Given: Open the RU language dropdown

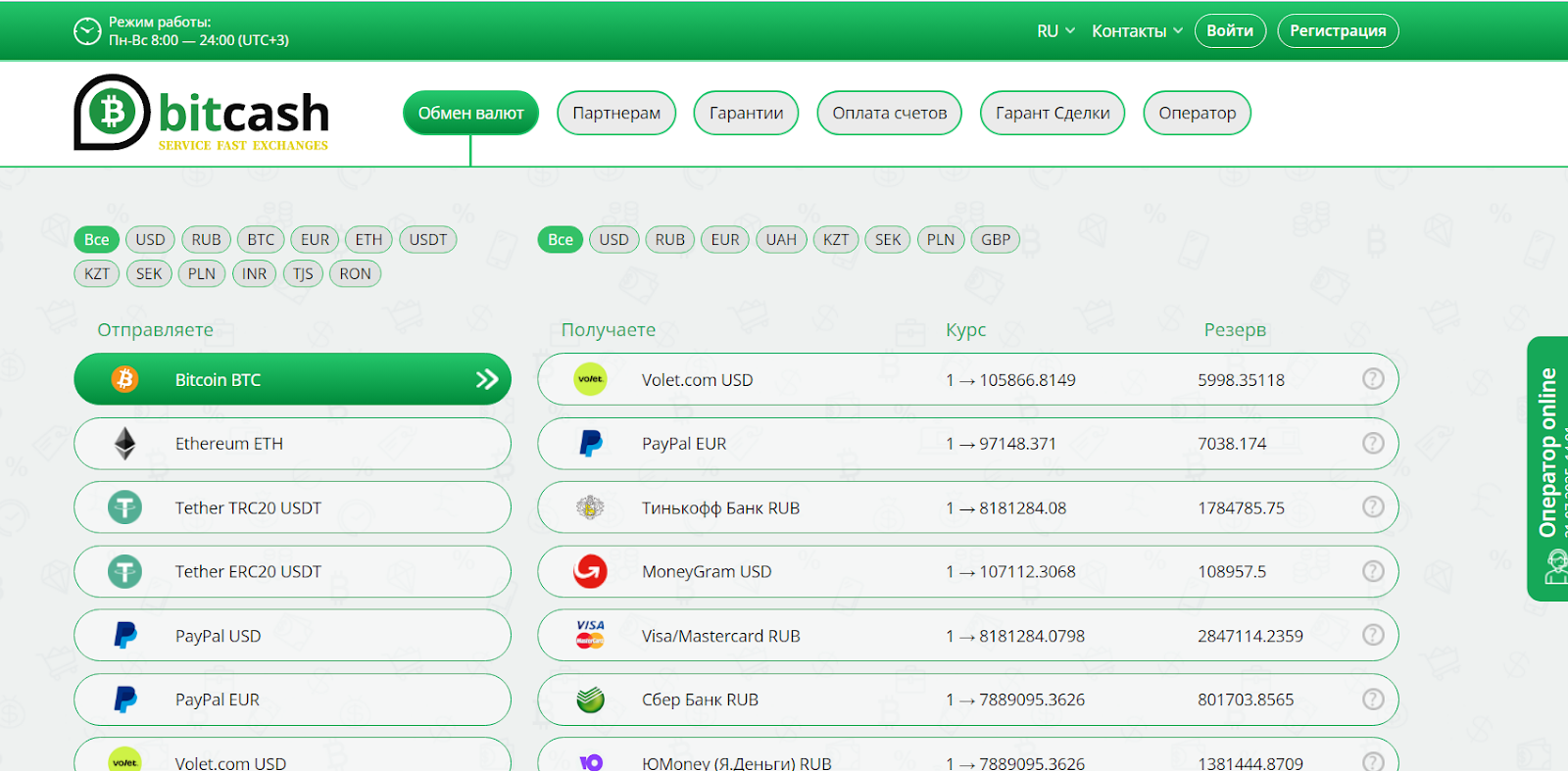Looking at the screenshot, I should [1055, 31].
